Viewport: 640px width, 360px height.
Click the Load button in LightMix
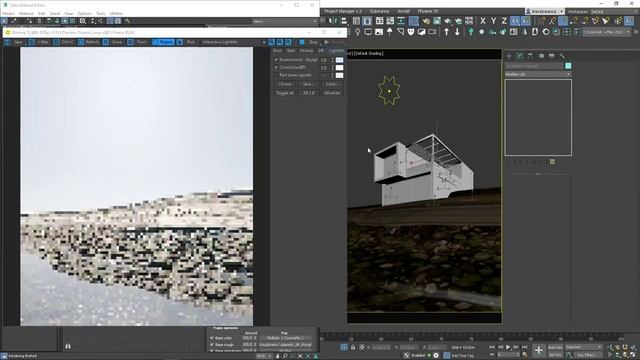331,84
